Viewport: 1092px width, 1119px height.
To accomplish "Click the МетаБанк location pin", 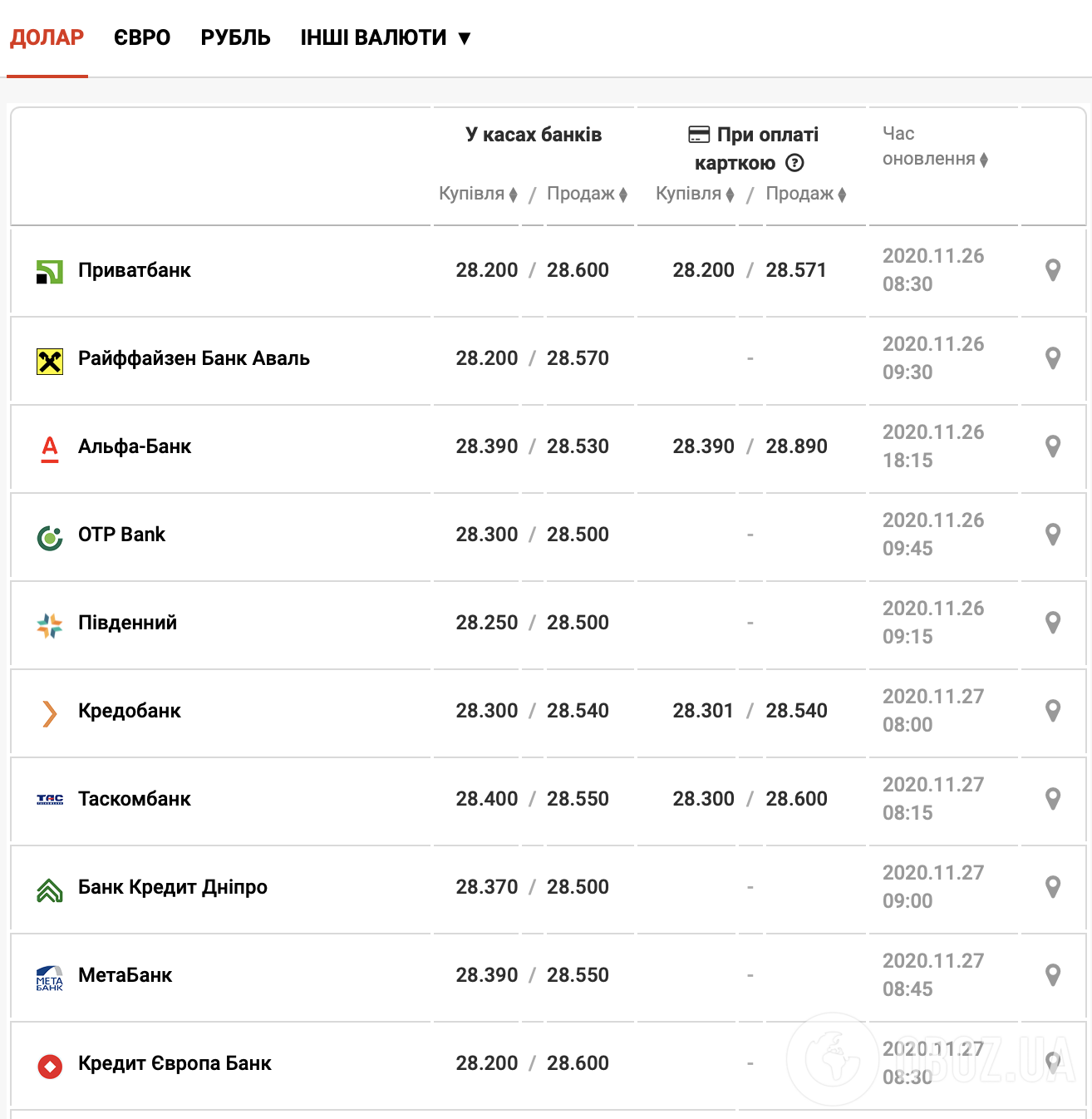I will point(1052,975).
